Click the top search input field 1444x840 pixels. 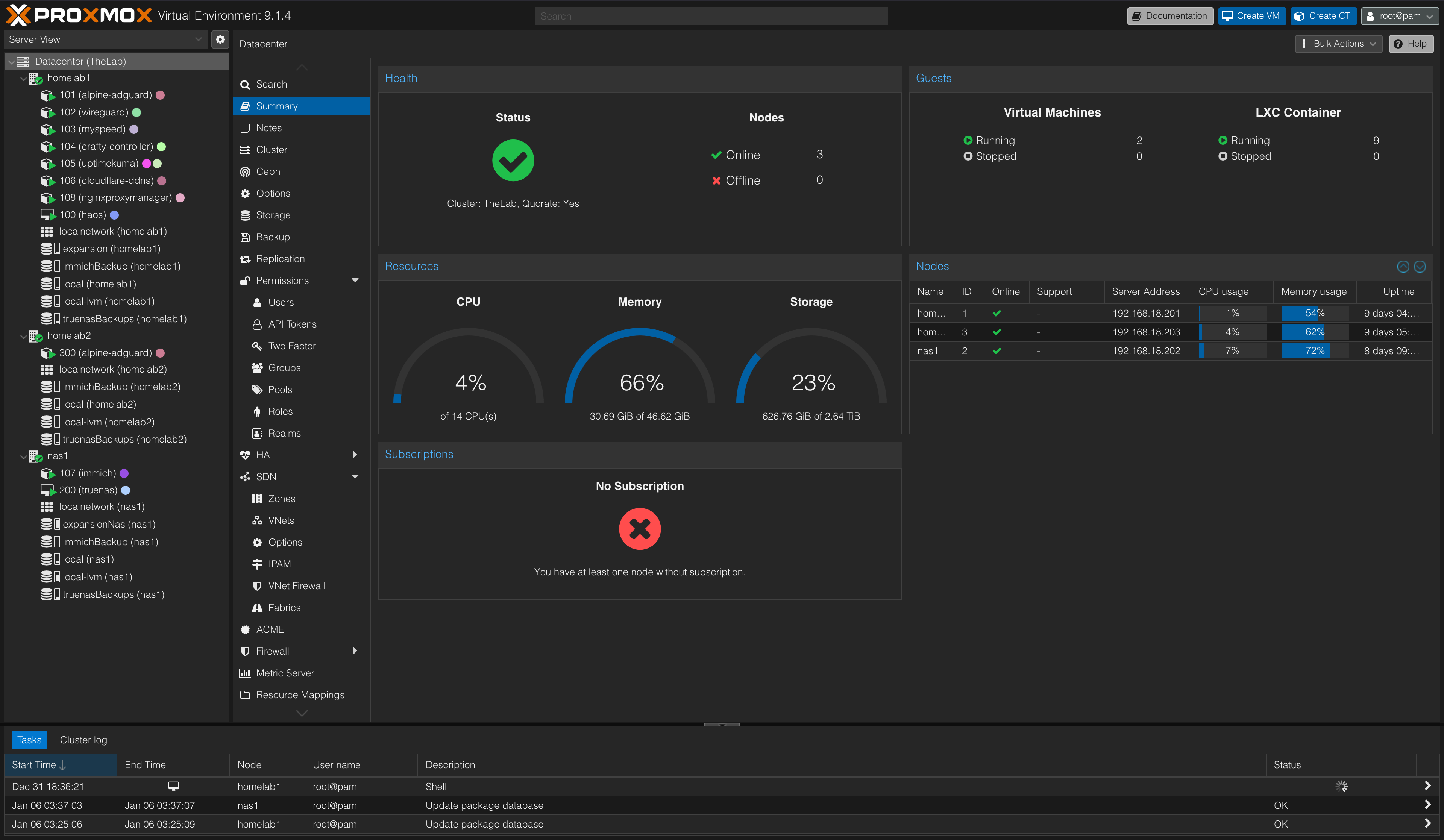711,16
